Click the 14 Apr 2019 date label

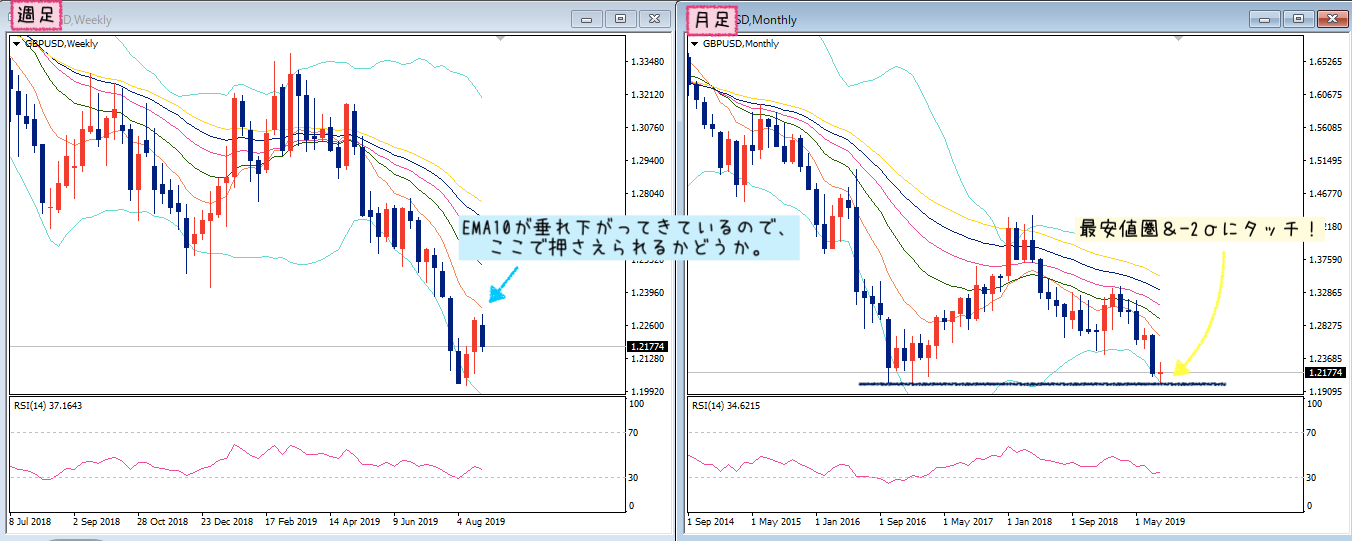(355, 522)
